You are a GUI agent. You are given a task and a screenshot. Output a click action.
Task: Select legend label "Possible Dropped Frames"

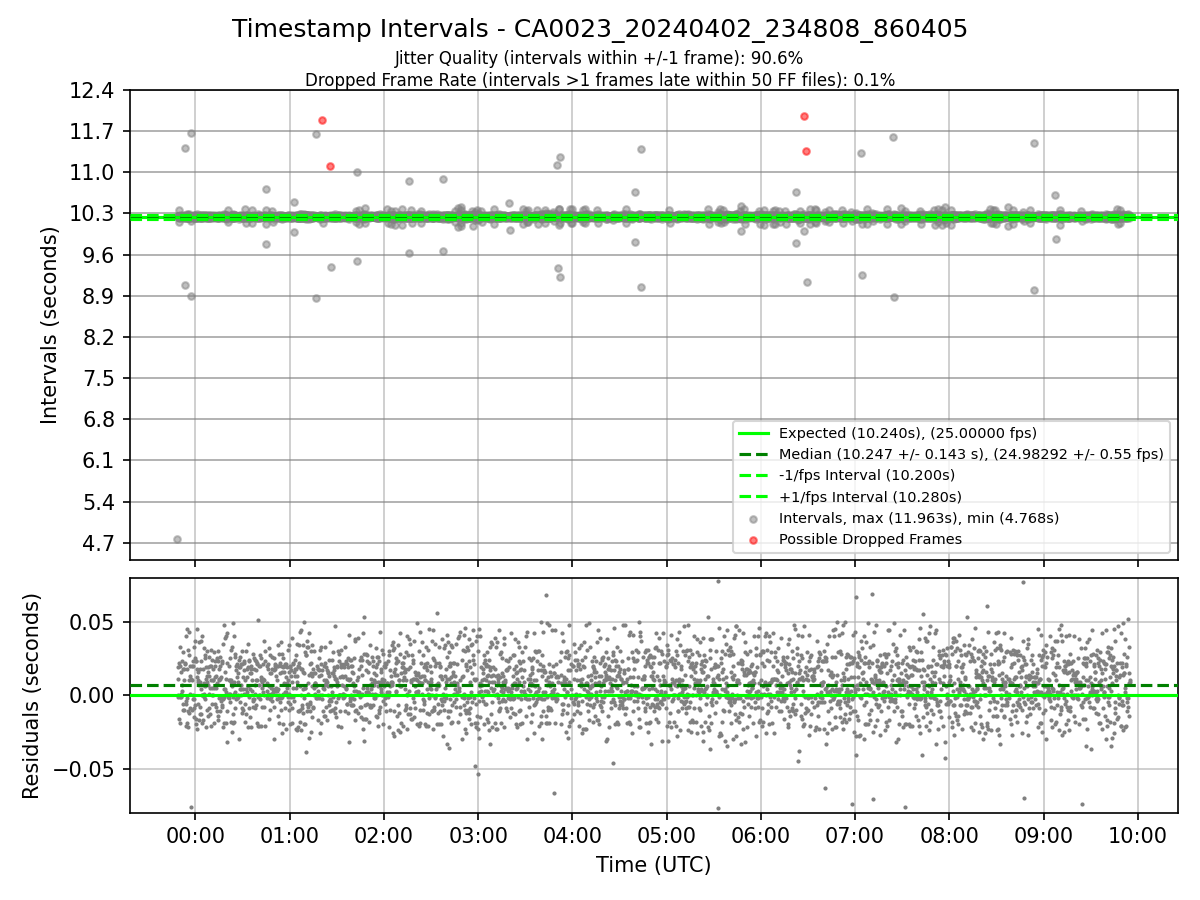870,539
